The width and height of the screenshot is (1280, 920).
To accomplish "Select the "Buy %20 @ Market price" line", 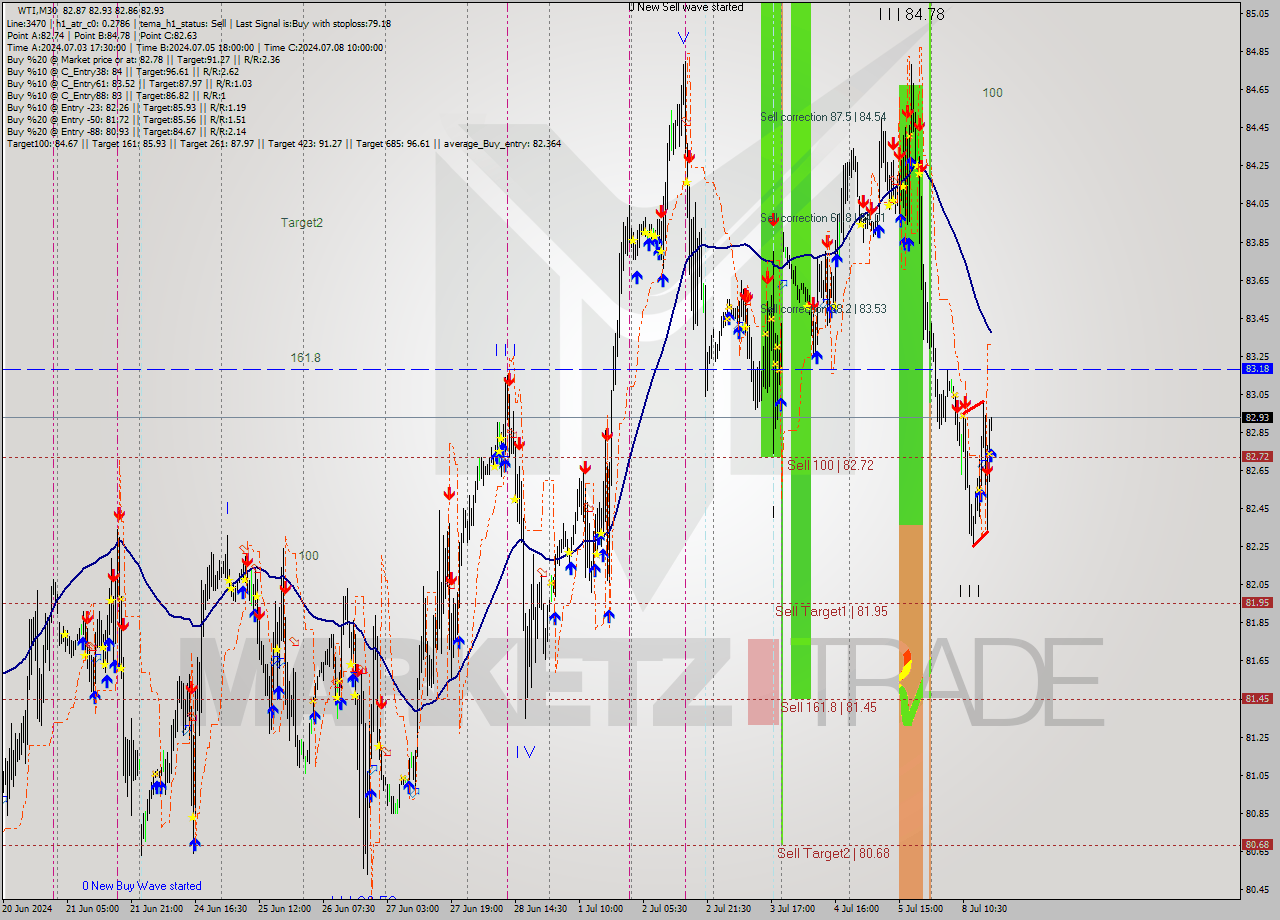I will (143, 59).
